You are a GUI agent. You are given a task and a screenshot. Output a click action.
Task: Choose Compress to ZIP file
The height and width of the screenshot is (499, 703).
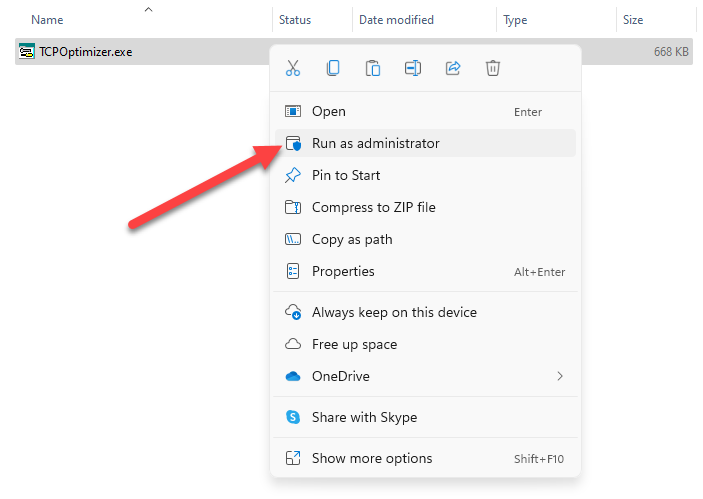coord(373,207)
